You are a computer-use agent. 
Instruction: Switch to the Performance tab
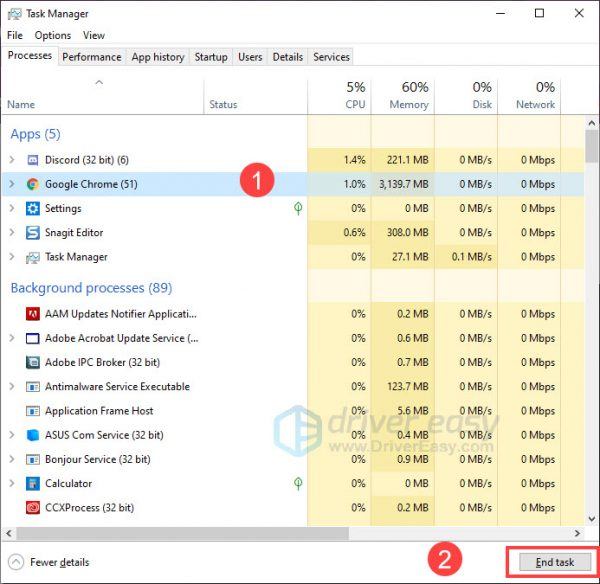click(92, 57)
